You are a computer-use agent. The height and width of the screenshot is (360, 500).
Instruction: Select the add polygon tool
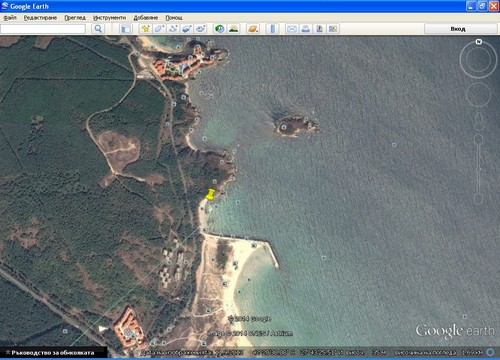point(159,29)
